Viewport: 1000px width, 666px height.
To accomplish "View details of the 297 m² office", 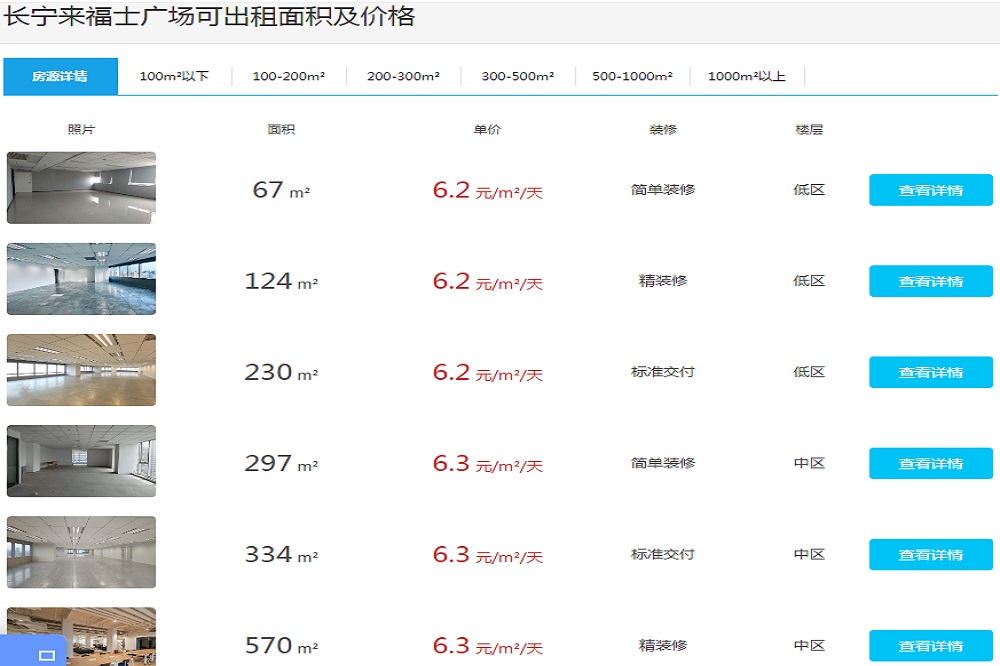I will (x=930, y=464).
